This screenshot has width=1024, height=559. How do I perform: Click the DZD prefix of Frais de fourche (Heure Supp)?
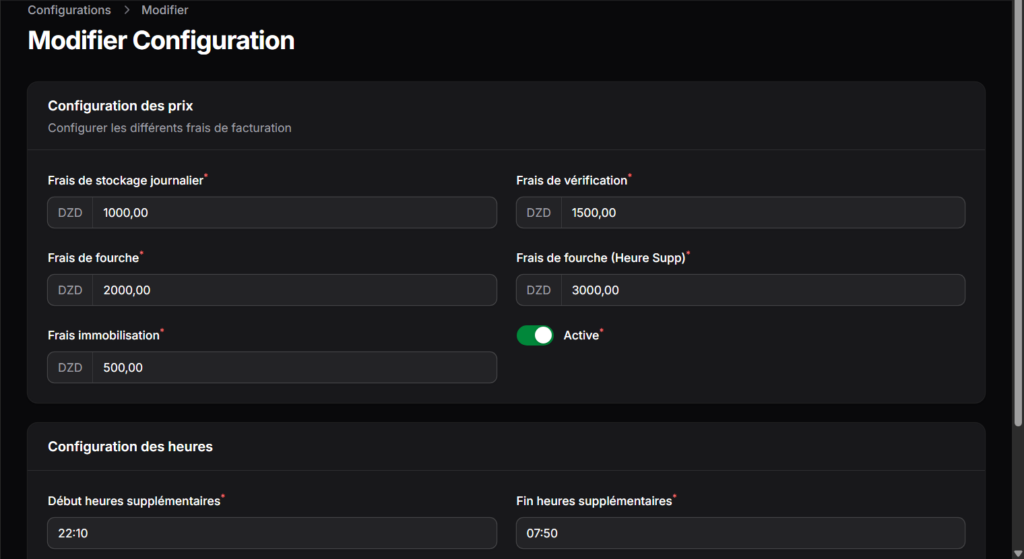click(x=539, y=290)
